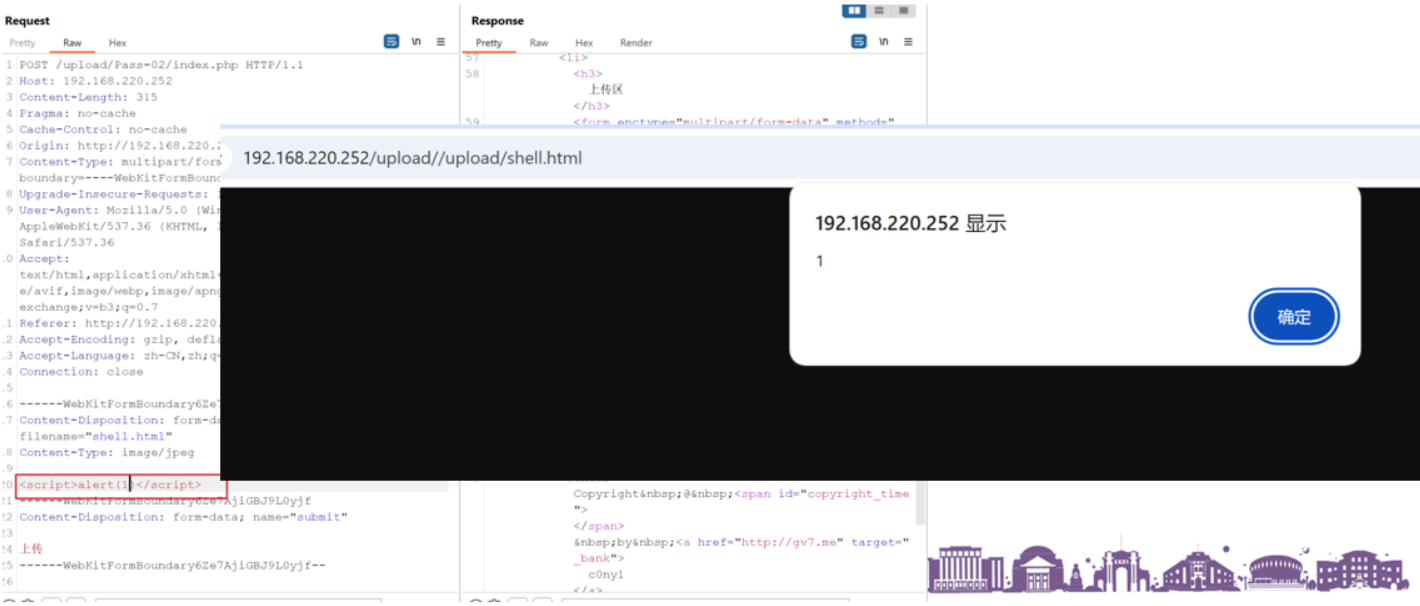Switch the Response pane to Raw tab
The width and height of the screenshot is (1420, 606).
pos(539,43)
